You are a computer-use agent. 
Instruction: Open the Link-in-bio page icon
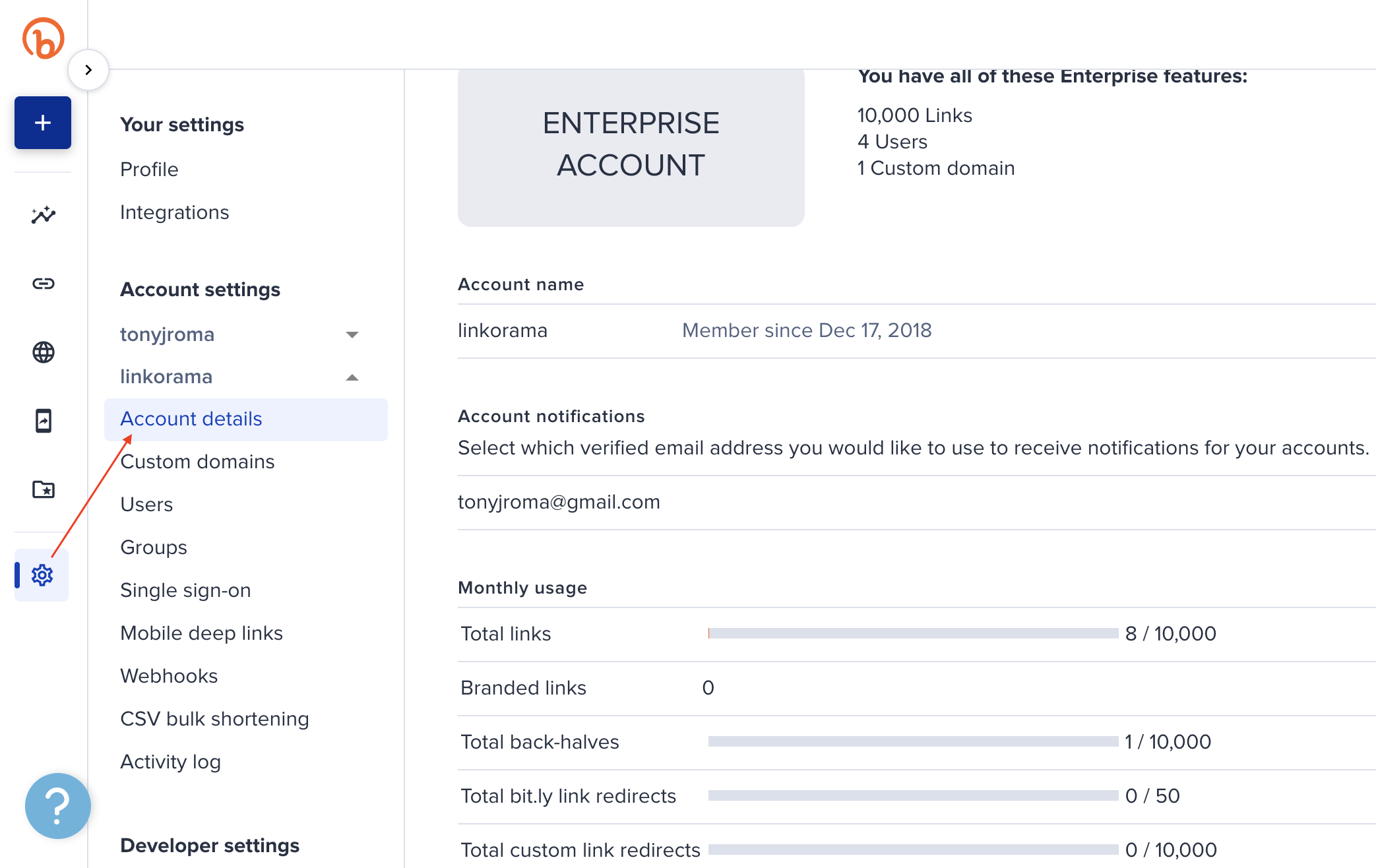(44, 421)
